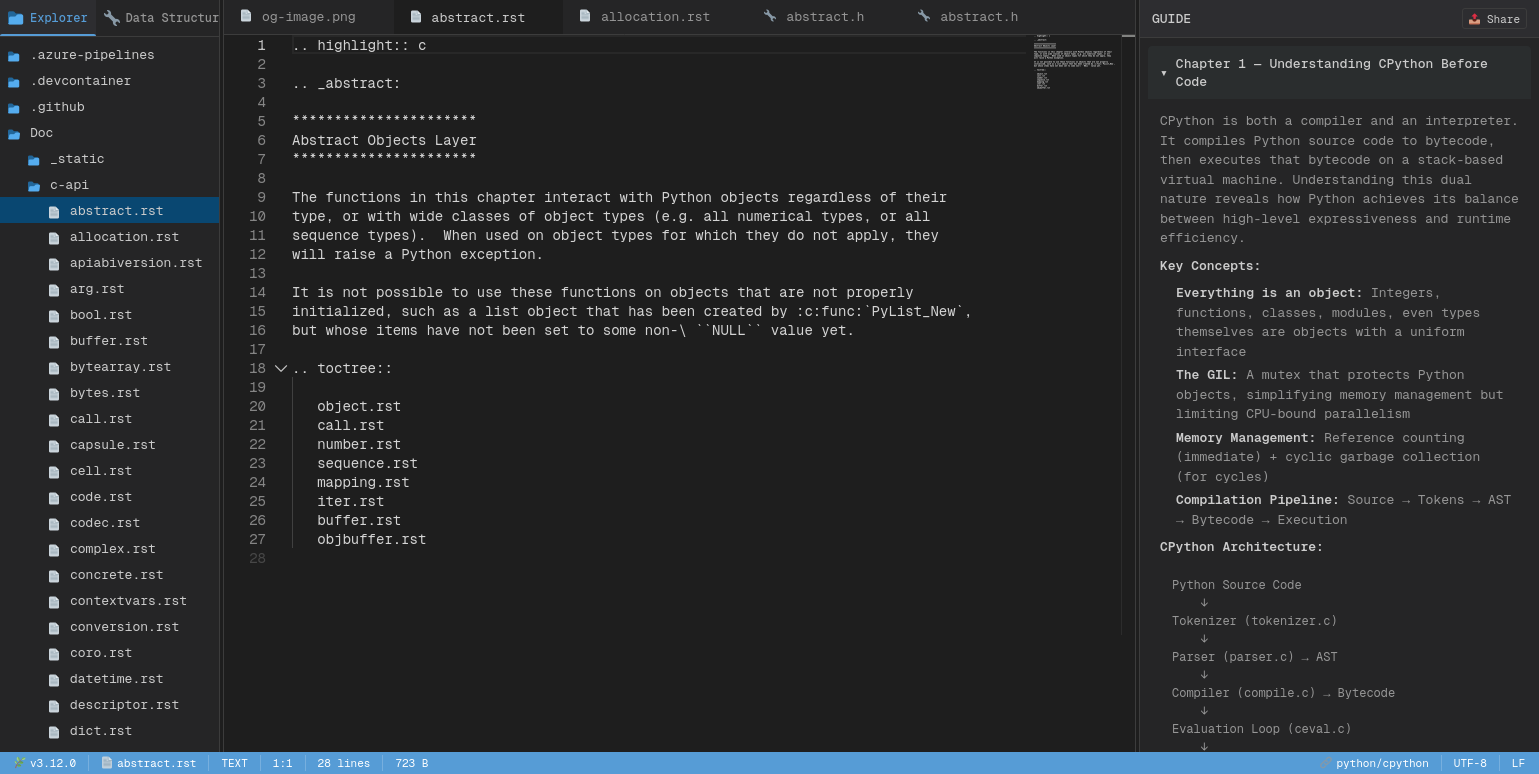Click the python/cpython repository link icon
Viewport: 1539px width, 774px height.
point(1326,763)
